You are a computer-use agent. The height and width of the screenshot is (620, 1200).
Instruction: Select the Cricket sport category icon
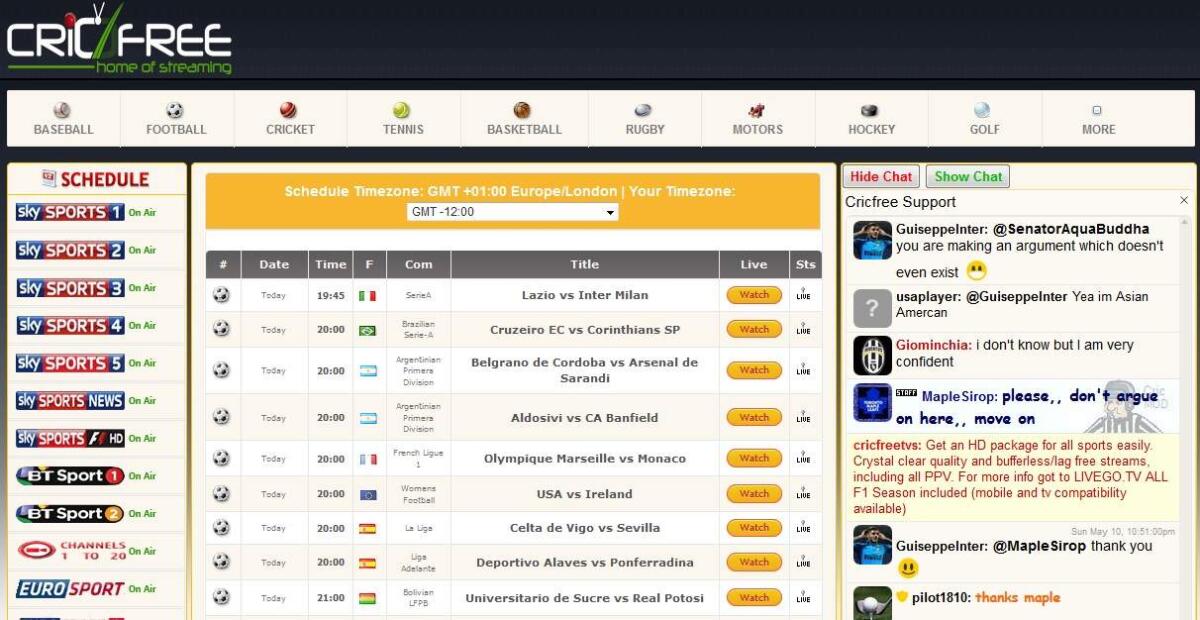289,110
